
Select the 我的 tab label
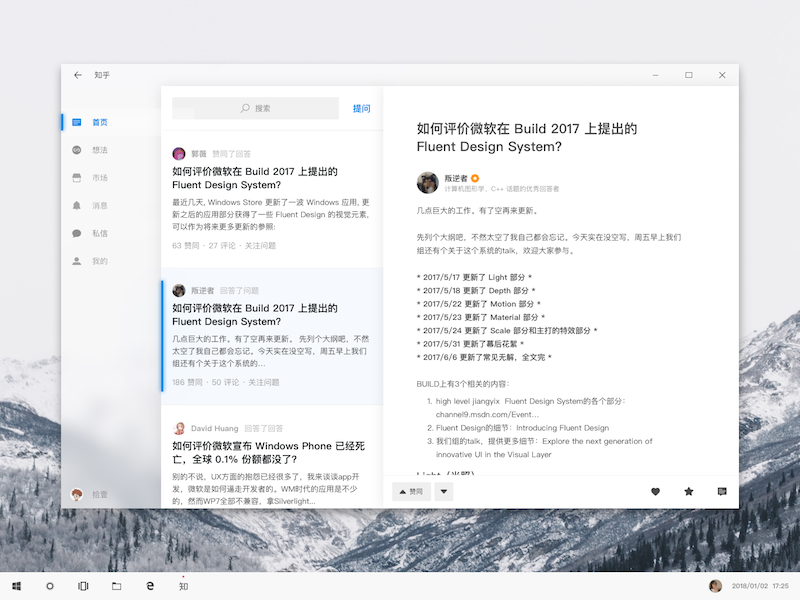pyautogui.click(x=100, y=261)
